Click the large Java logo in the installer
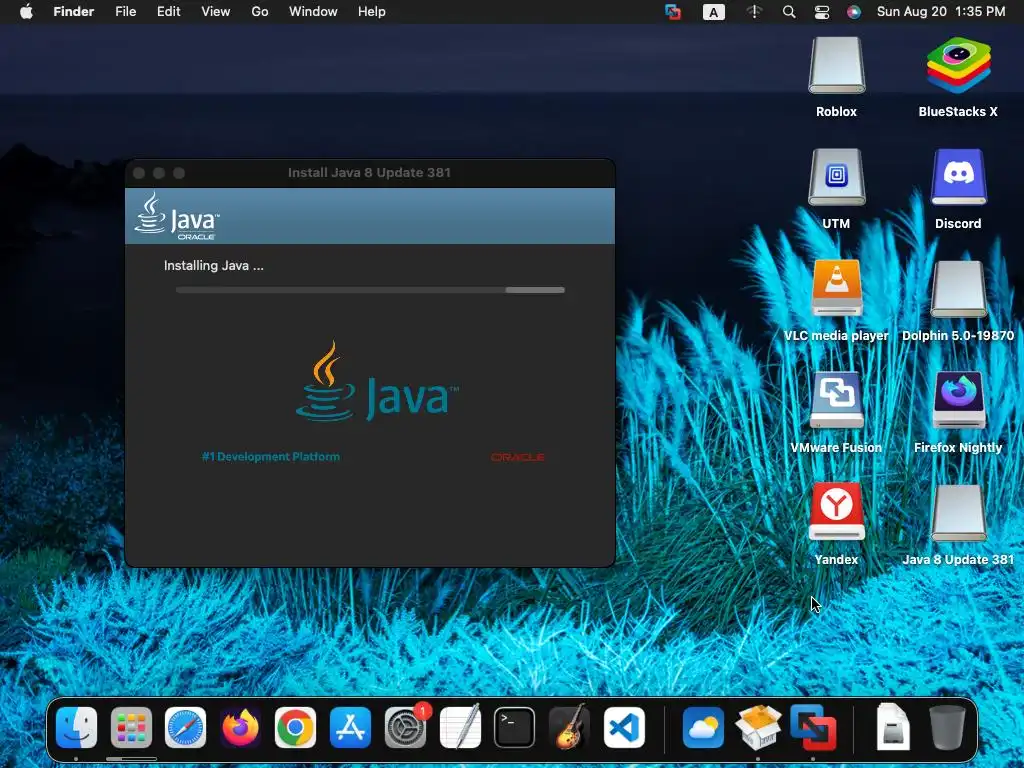The height and width of the screenshot is (768, 1024). (x=377, y=381)
